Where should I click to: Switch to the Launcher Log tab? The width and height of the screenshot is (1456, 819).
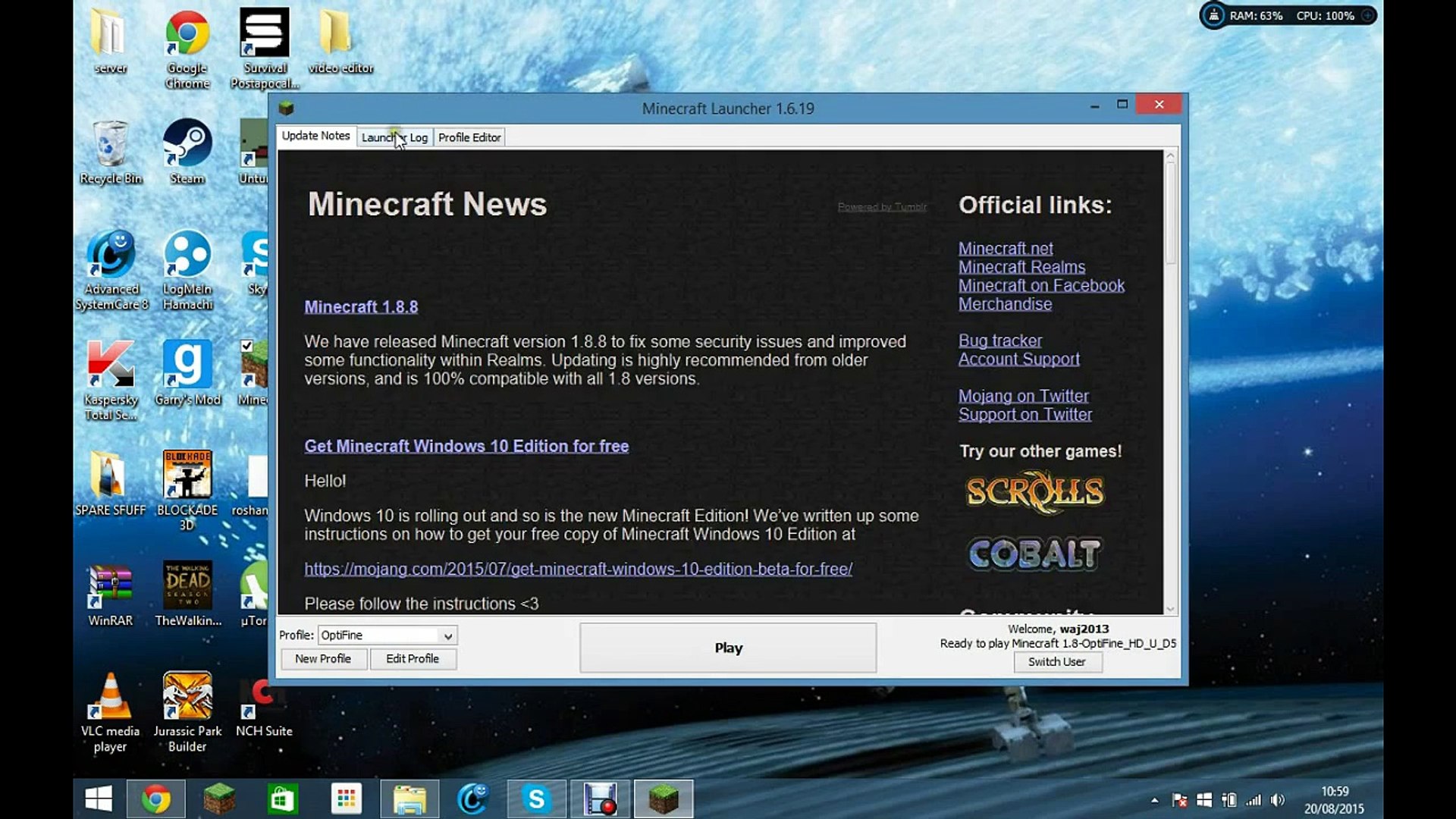[394, 137]
